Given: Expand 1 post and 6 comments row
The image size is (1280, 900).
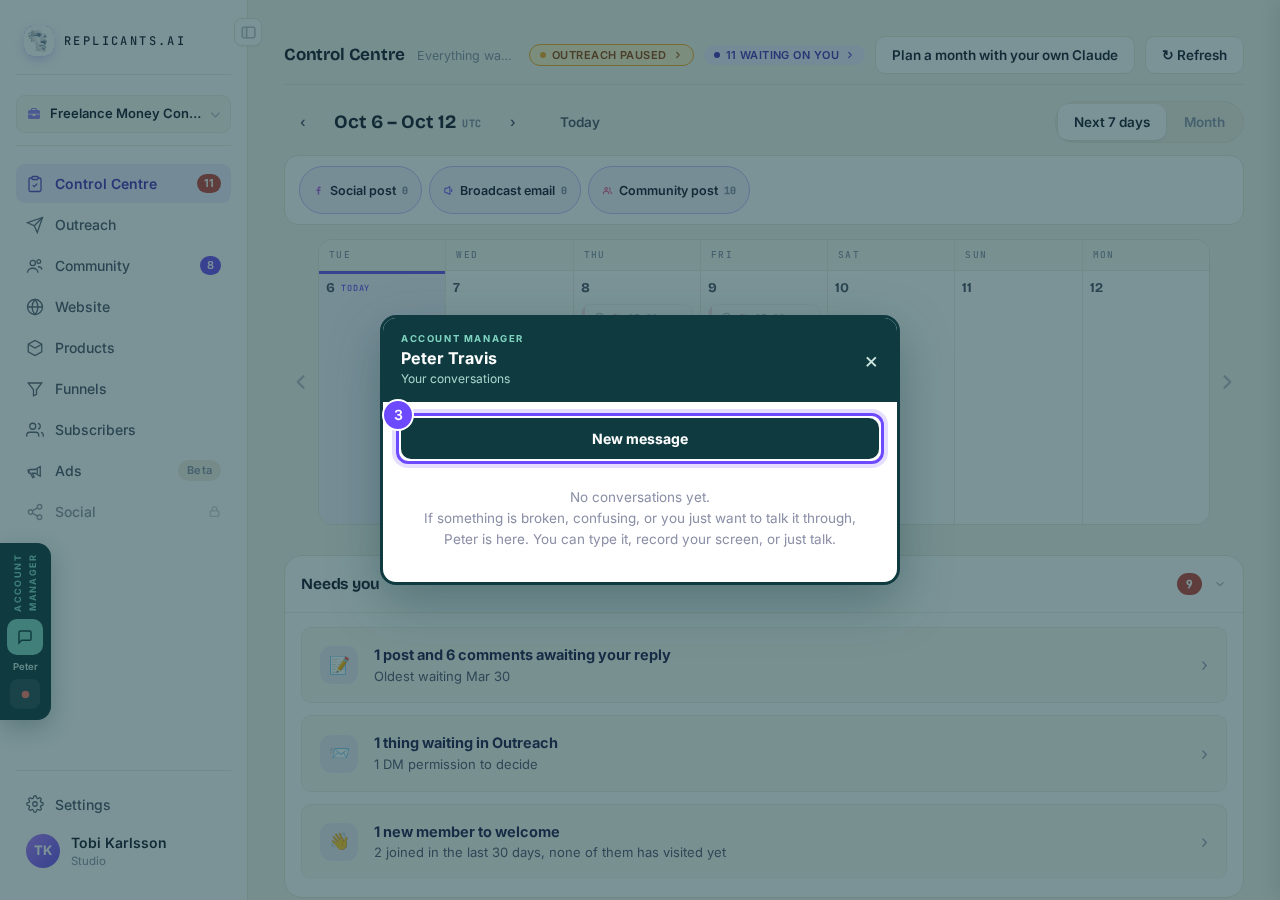Looking at the screenshot, I should [x=764, y=665].
